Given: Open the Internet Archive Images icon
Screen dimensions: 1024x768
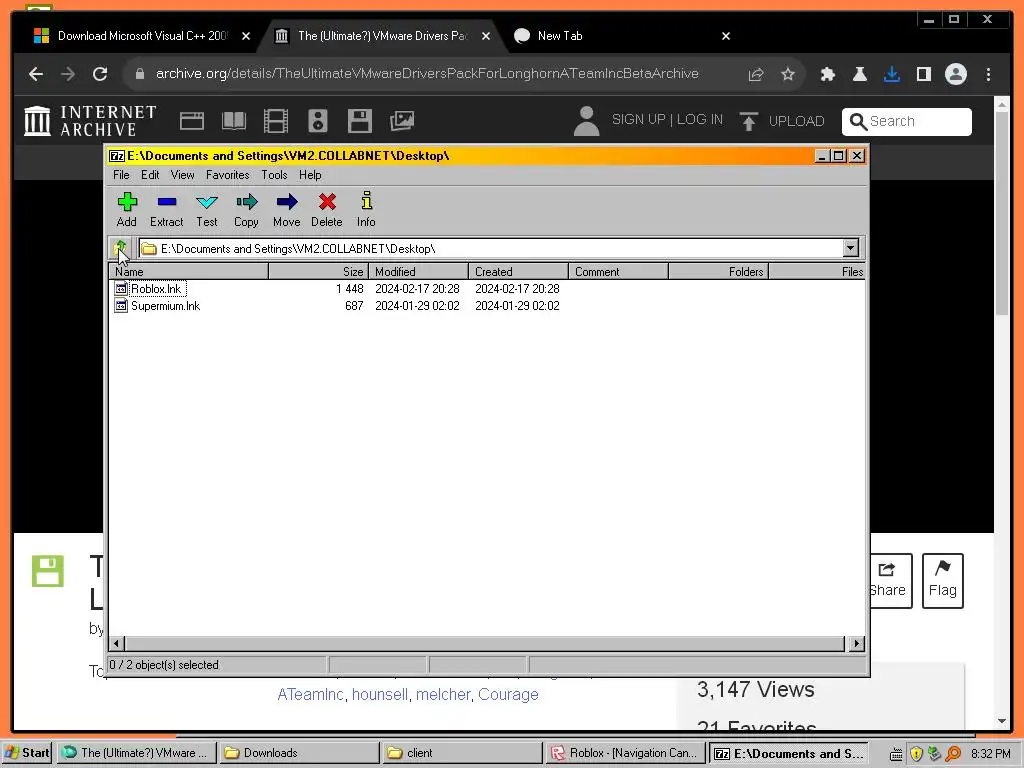Looking at the screenshot, I should pyautogui.click(x=402, y=121).
